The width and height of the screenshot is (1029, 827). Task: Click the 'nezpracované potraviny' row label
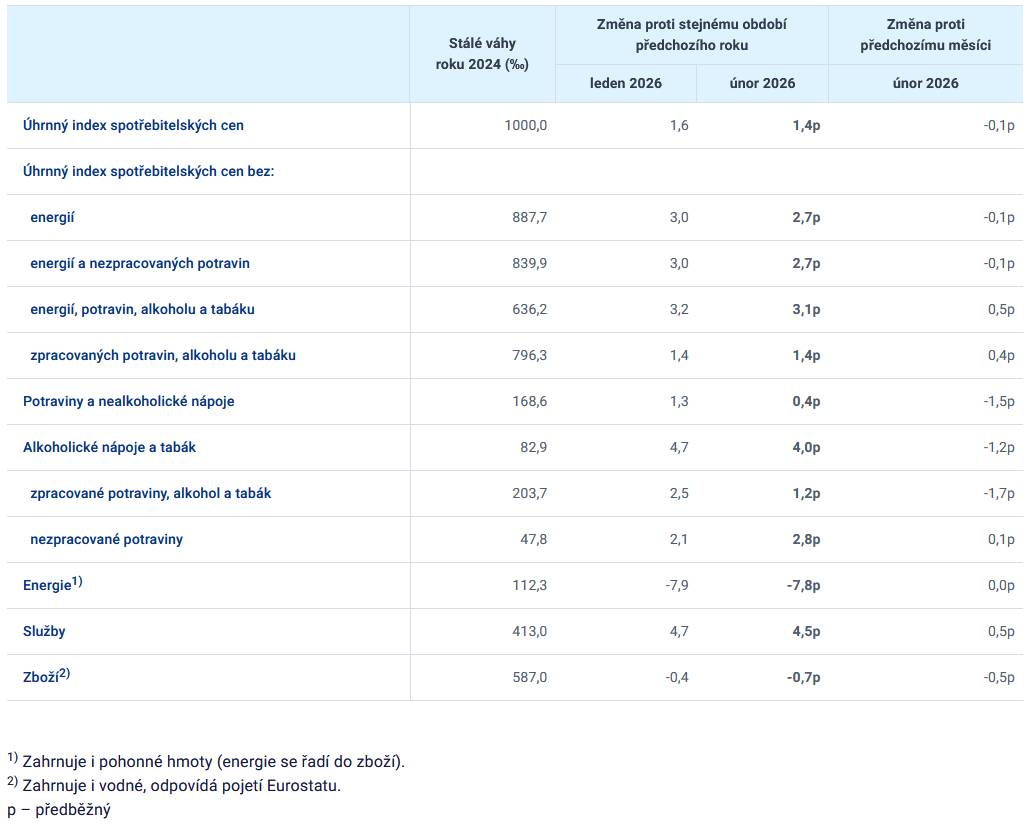[x=106, y=540]
